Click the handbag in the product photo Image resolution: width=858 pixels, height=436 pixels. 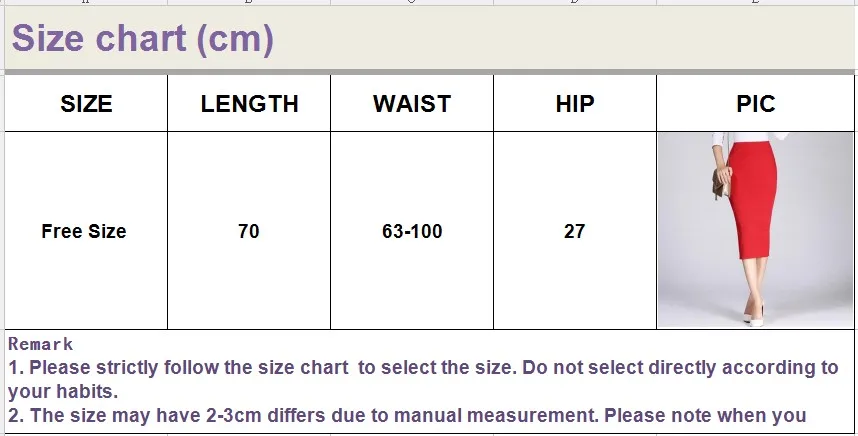pos(720,183)
